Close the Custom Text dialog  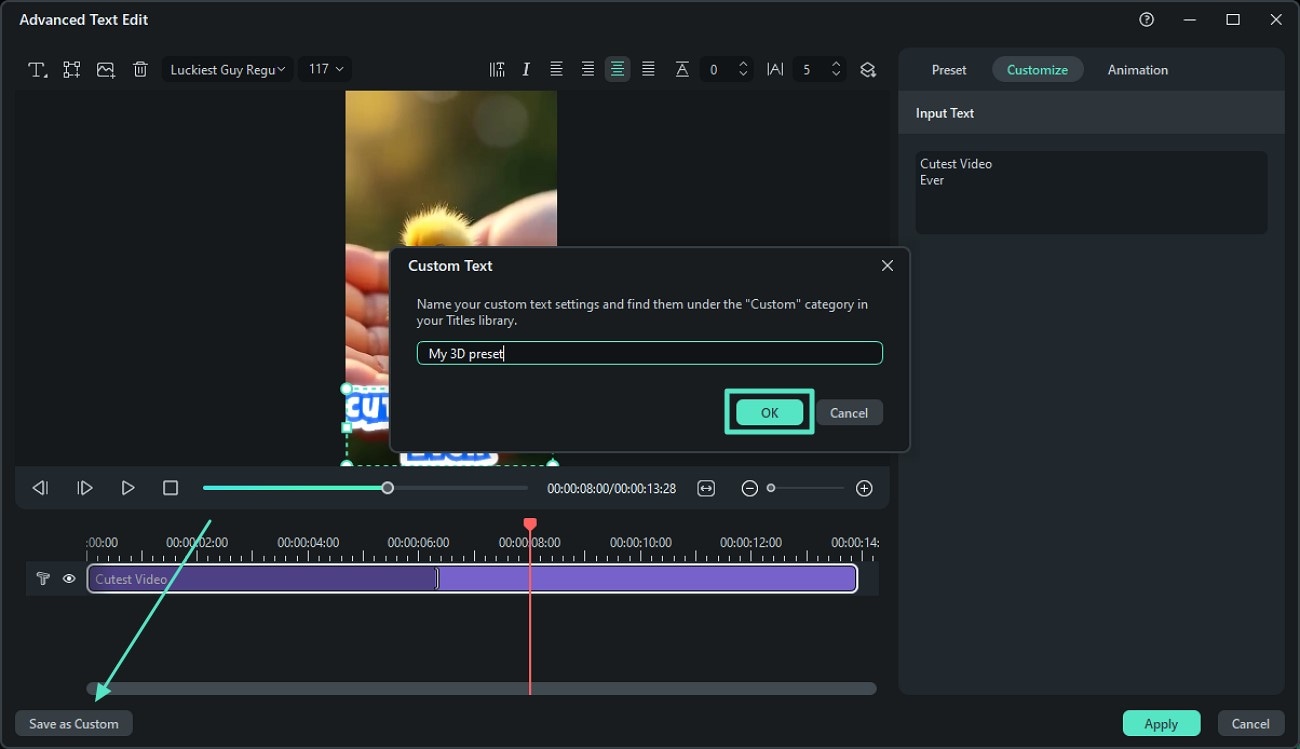[887, 266]
